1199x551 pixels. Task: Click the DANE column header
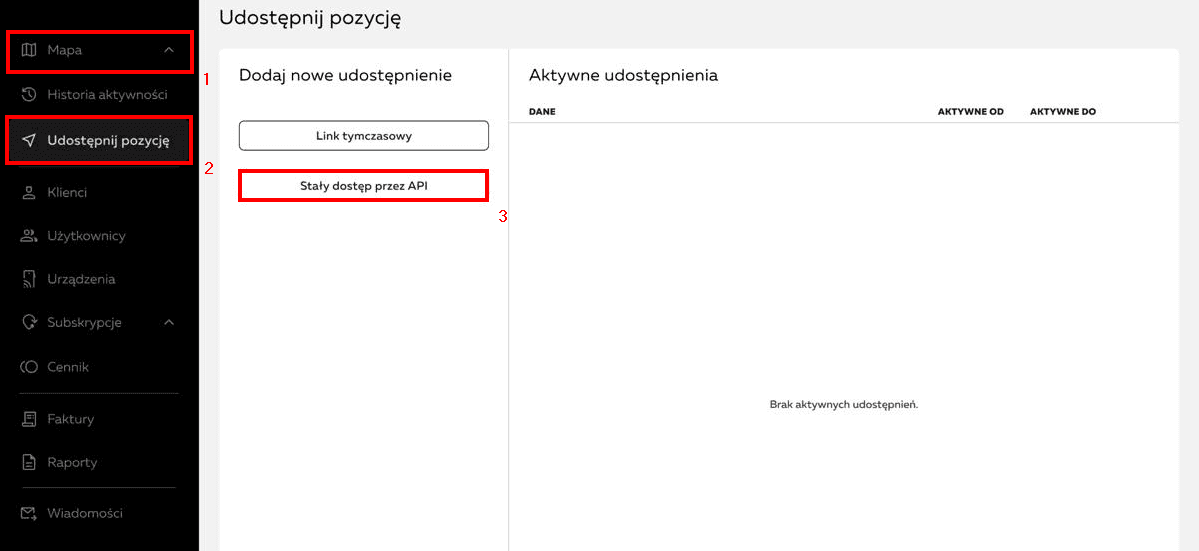coord(542,112)
